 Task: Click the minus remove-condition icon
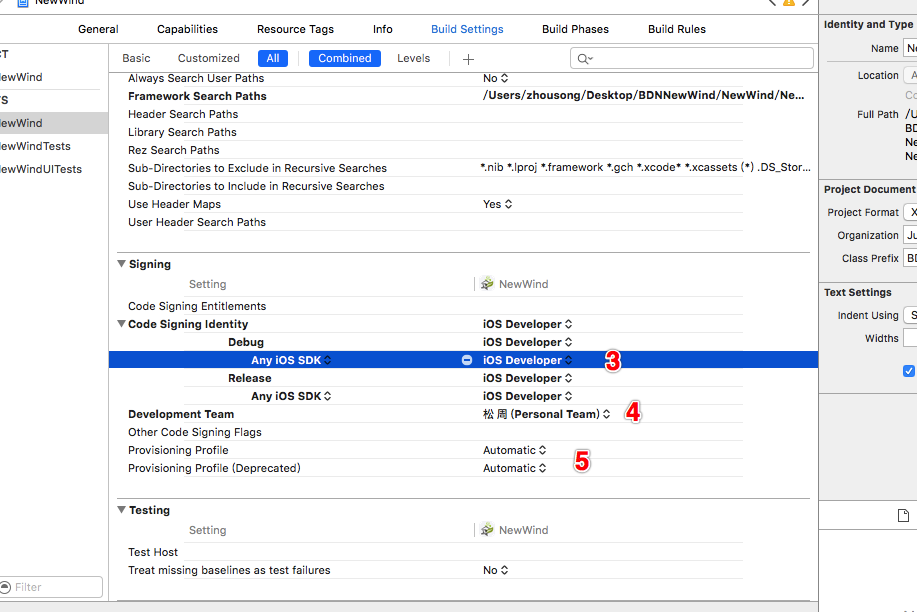click(x=467, y=360)
